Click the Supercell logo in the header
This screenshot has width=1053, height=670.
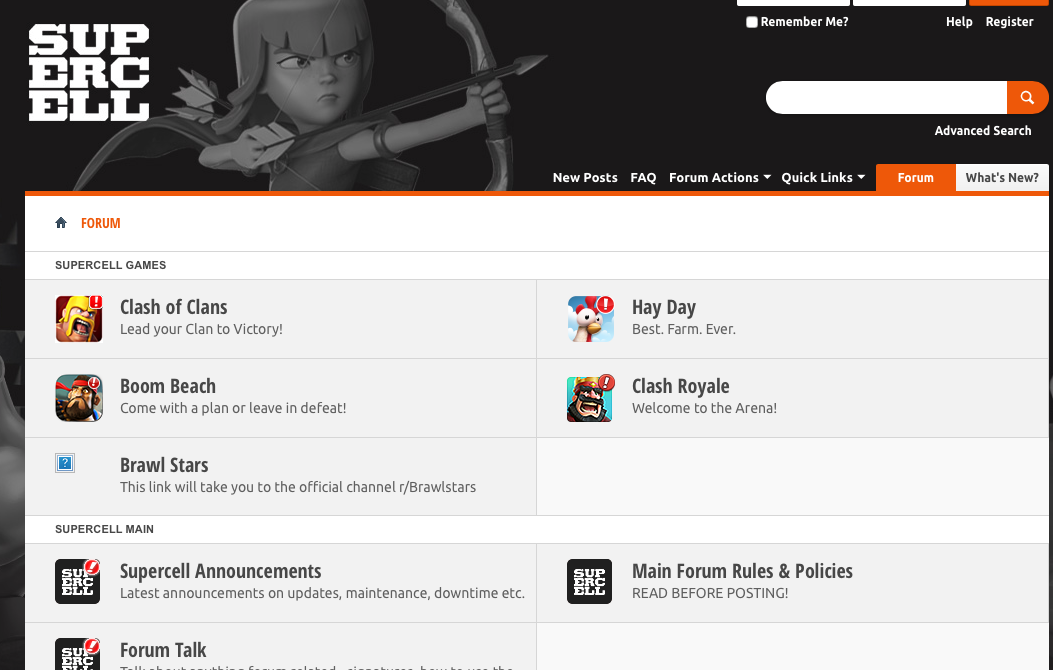(x=89, y=73)
